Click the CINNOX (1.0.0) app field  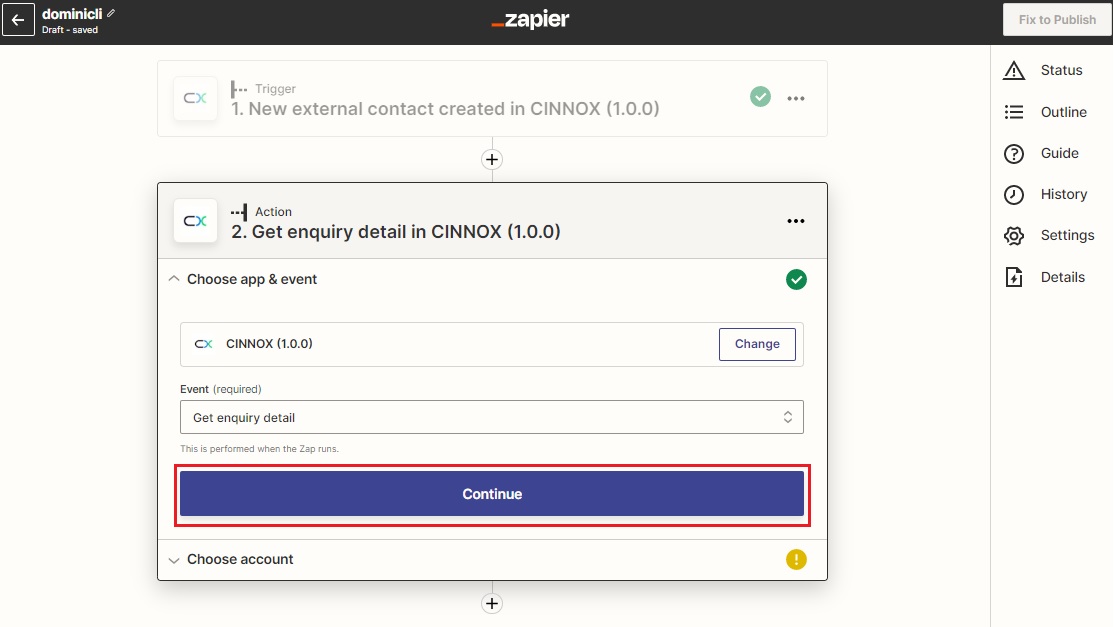coord(492,344)
